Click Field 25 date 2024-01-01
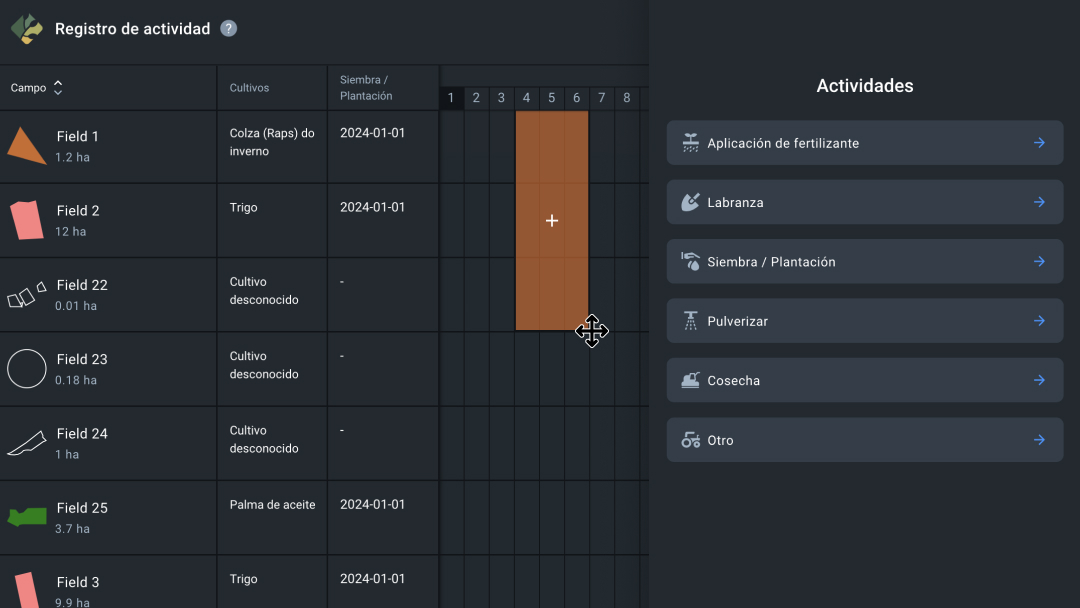 point(373,505)
